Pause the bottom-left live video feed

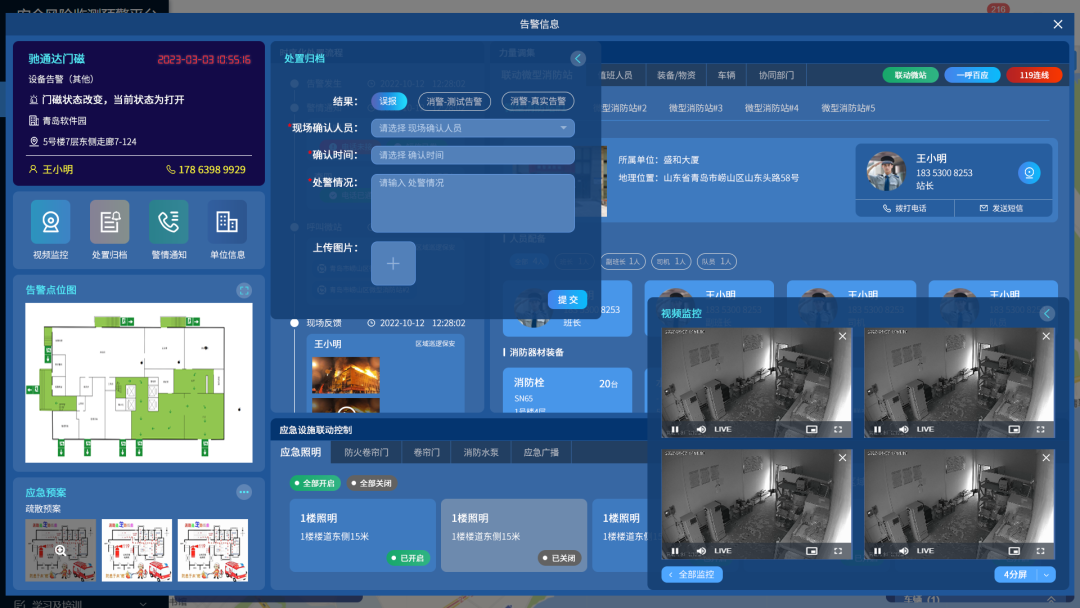(675, 551)
